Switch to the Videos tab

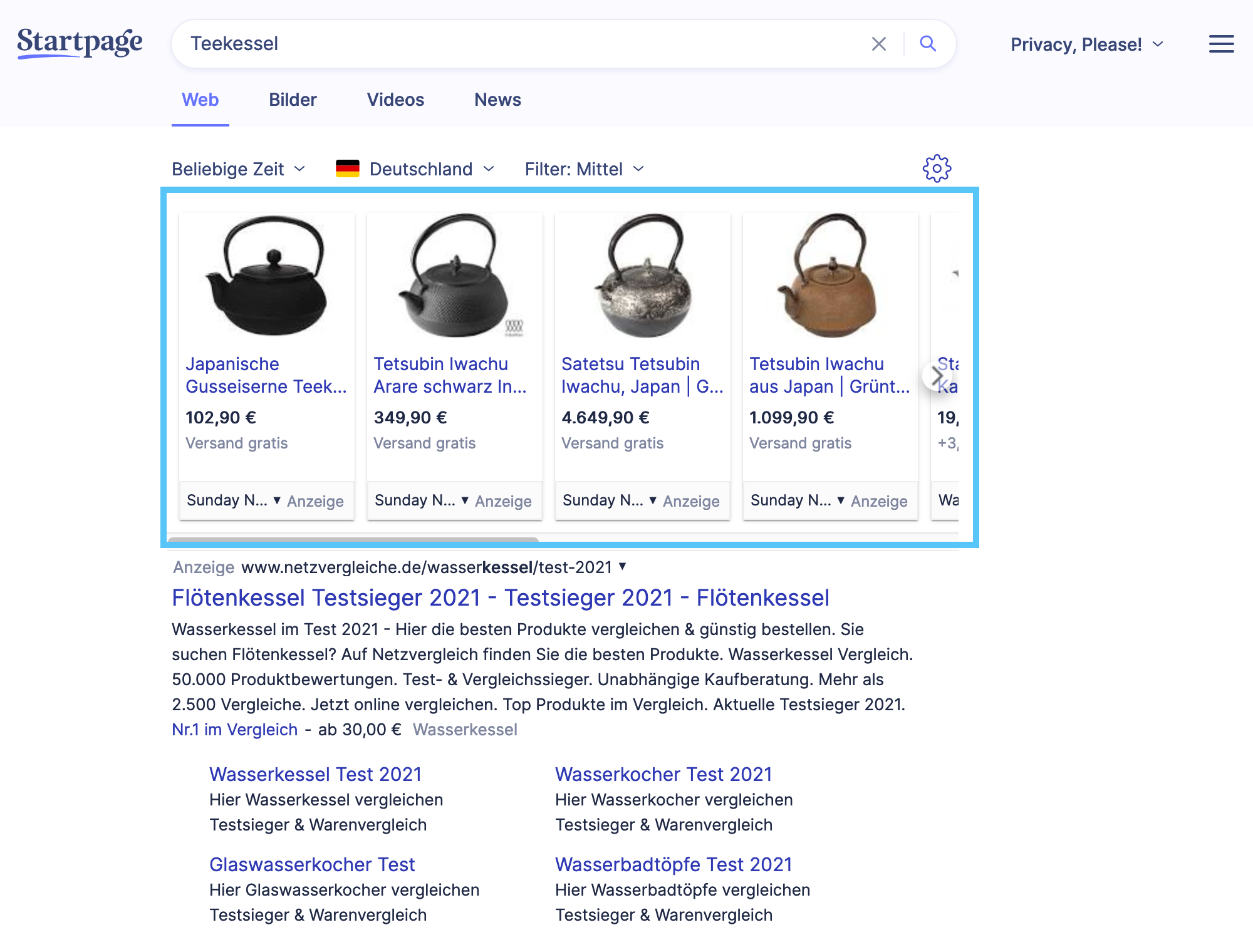tap(395, 100)
